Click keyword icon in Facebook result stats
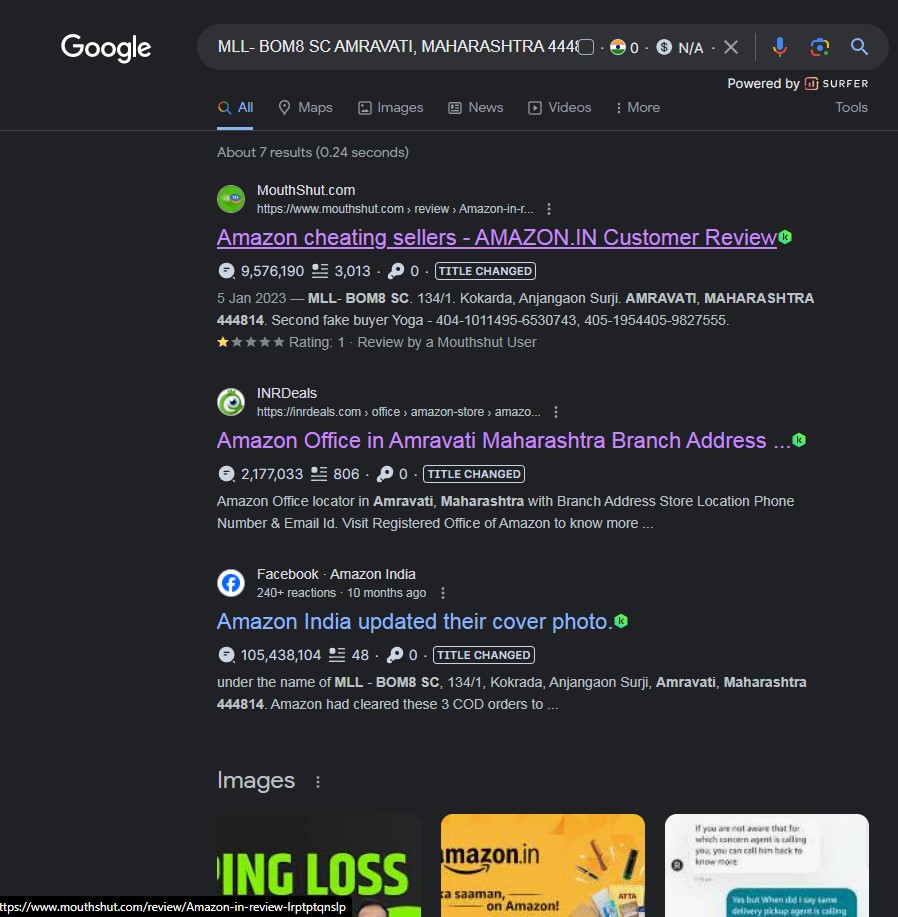The image size is (898, 917). click(395, 655)
